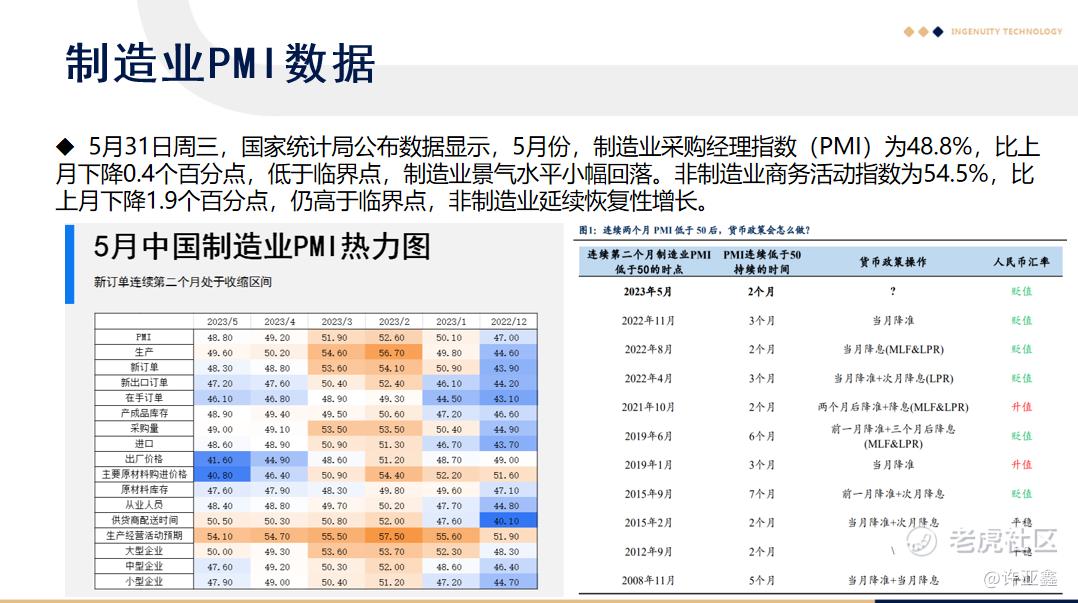Click the 2023/5 column header
The width and height of the screenshot is (1078, 603).
(222, 321)
